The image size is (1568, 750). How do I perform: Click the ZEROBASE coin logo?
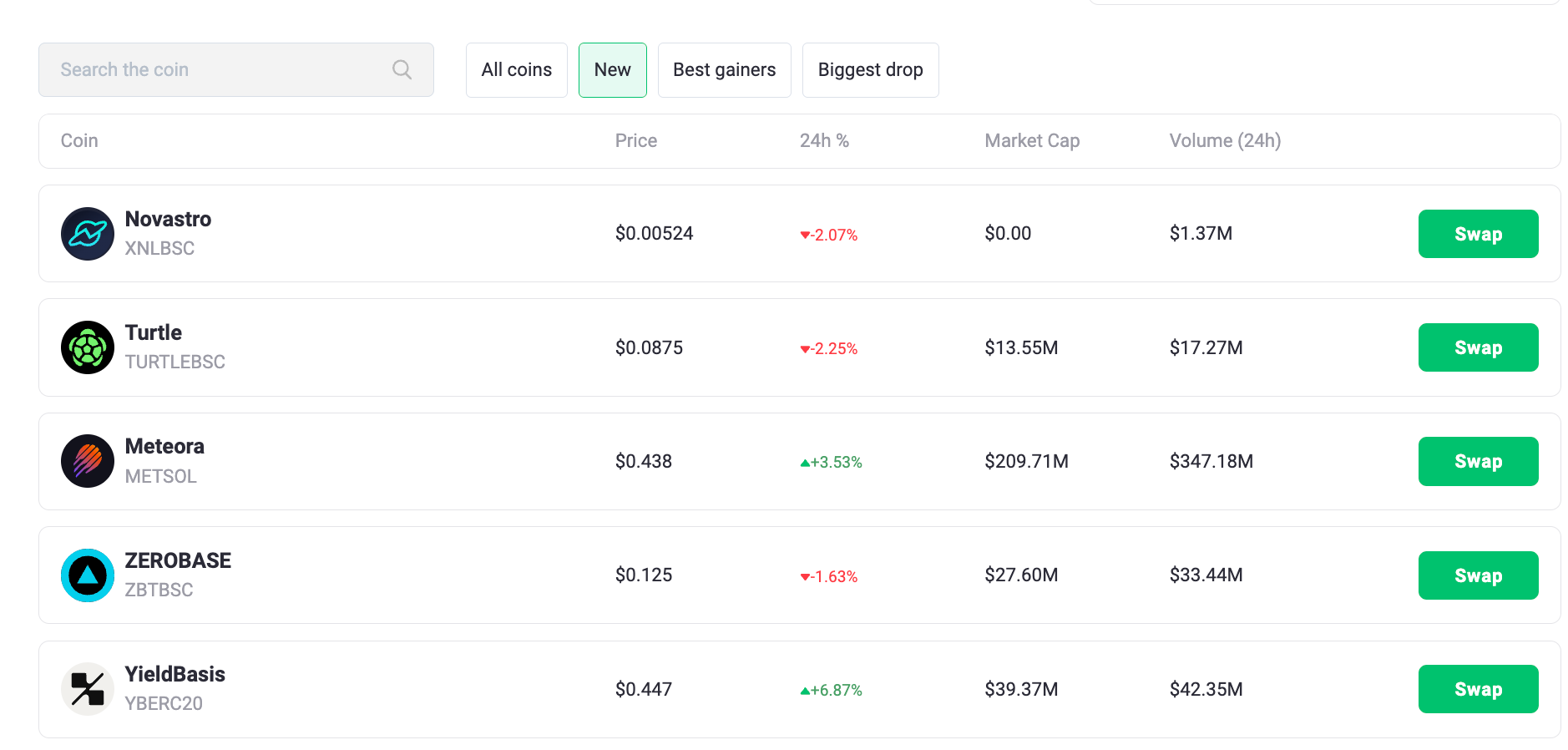[87, 575]
